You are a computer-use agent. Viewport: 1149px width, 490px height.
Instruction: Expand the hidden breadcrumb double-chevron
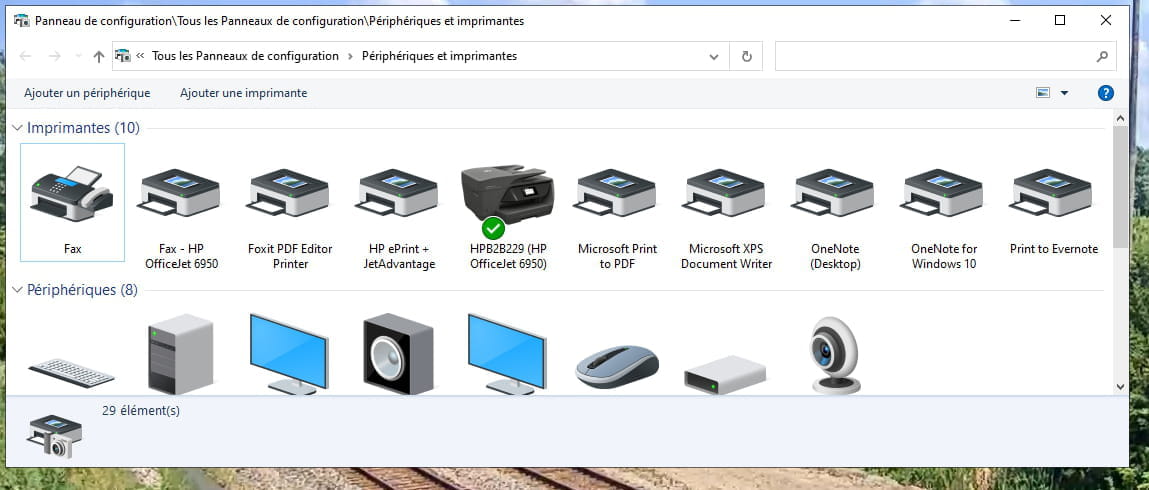point(140,56)
